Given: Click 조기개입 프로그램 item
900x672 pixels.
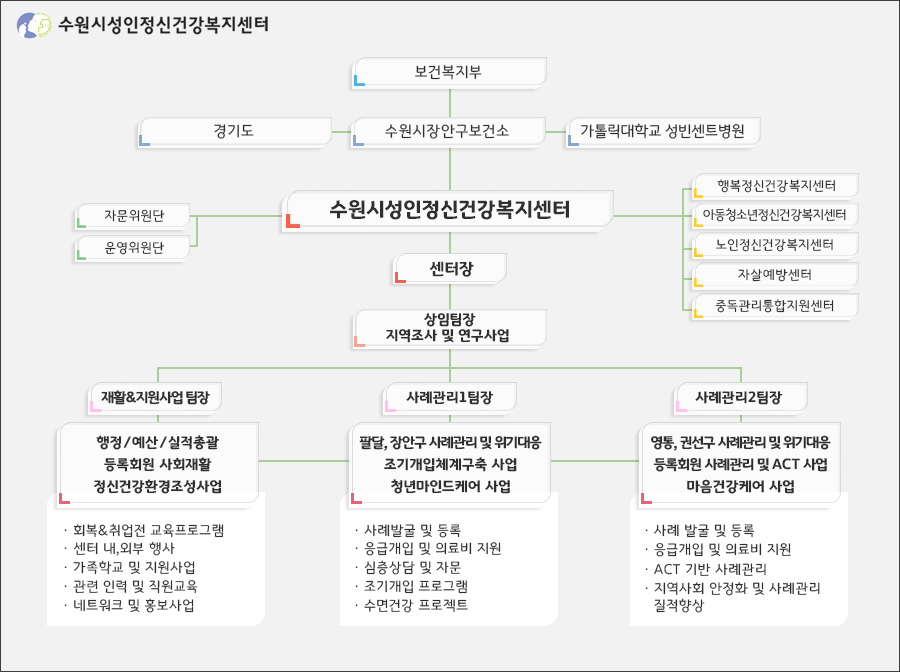Looking at the screenshot, I should point(416,586).
